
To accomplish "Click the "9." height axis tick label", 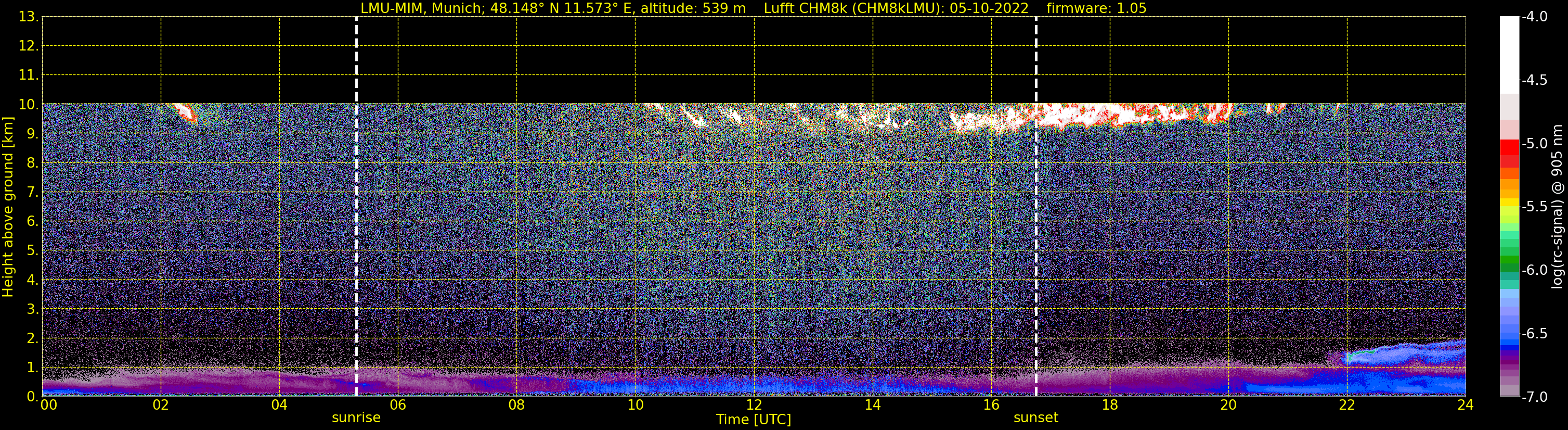I will (33, 134).
